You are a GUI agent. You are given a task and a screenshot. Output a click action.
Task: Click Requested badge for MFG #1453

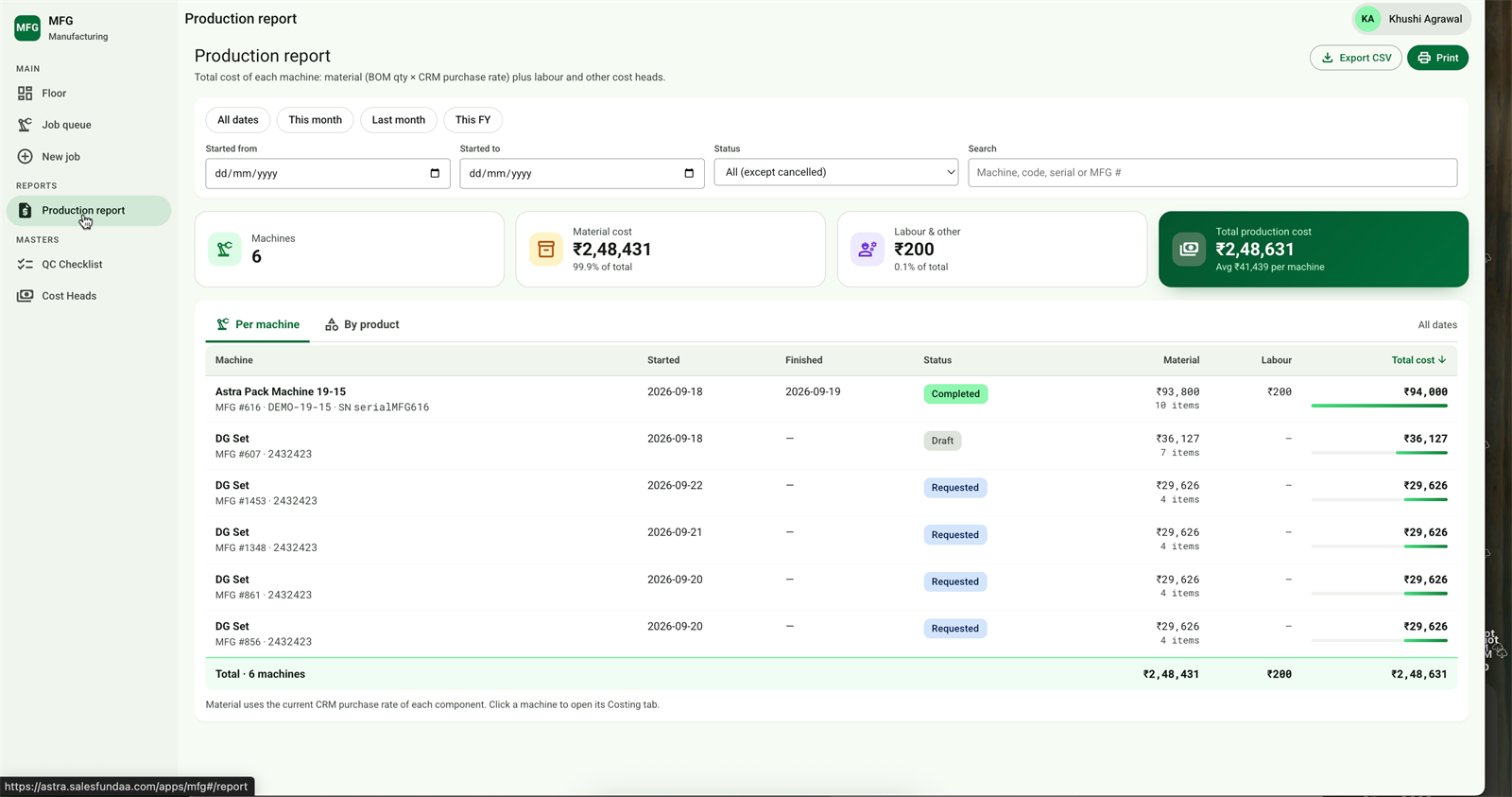pos(955,488)
